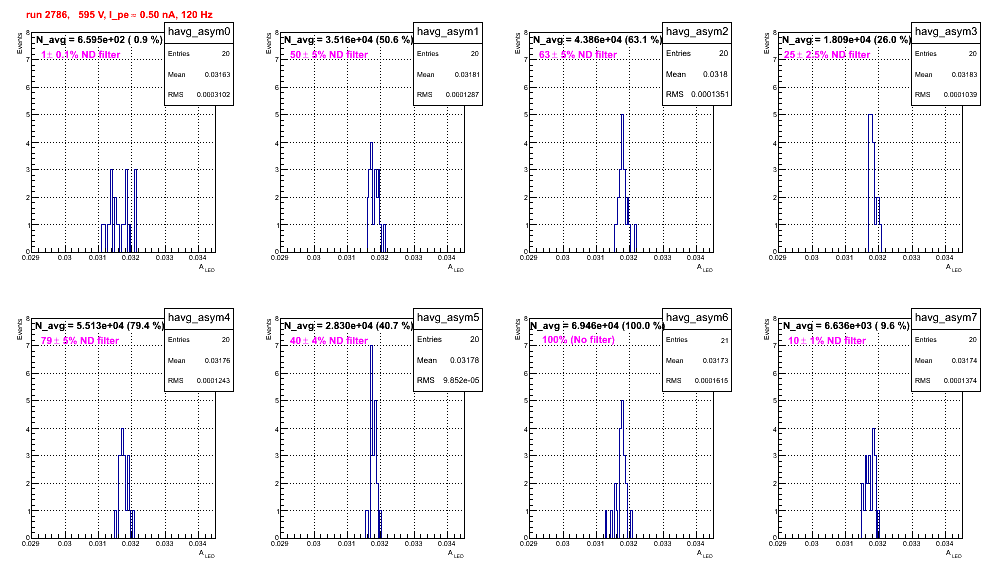Click RMS value 0.0003102 in havg_asym0
Viewport: 996px width, 572px height.
tap(213, 94)
